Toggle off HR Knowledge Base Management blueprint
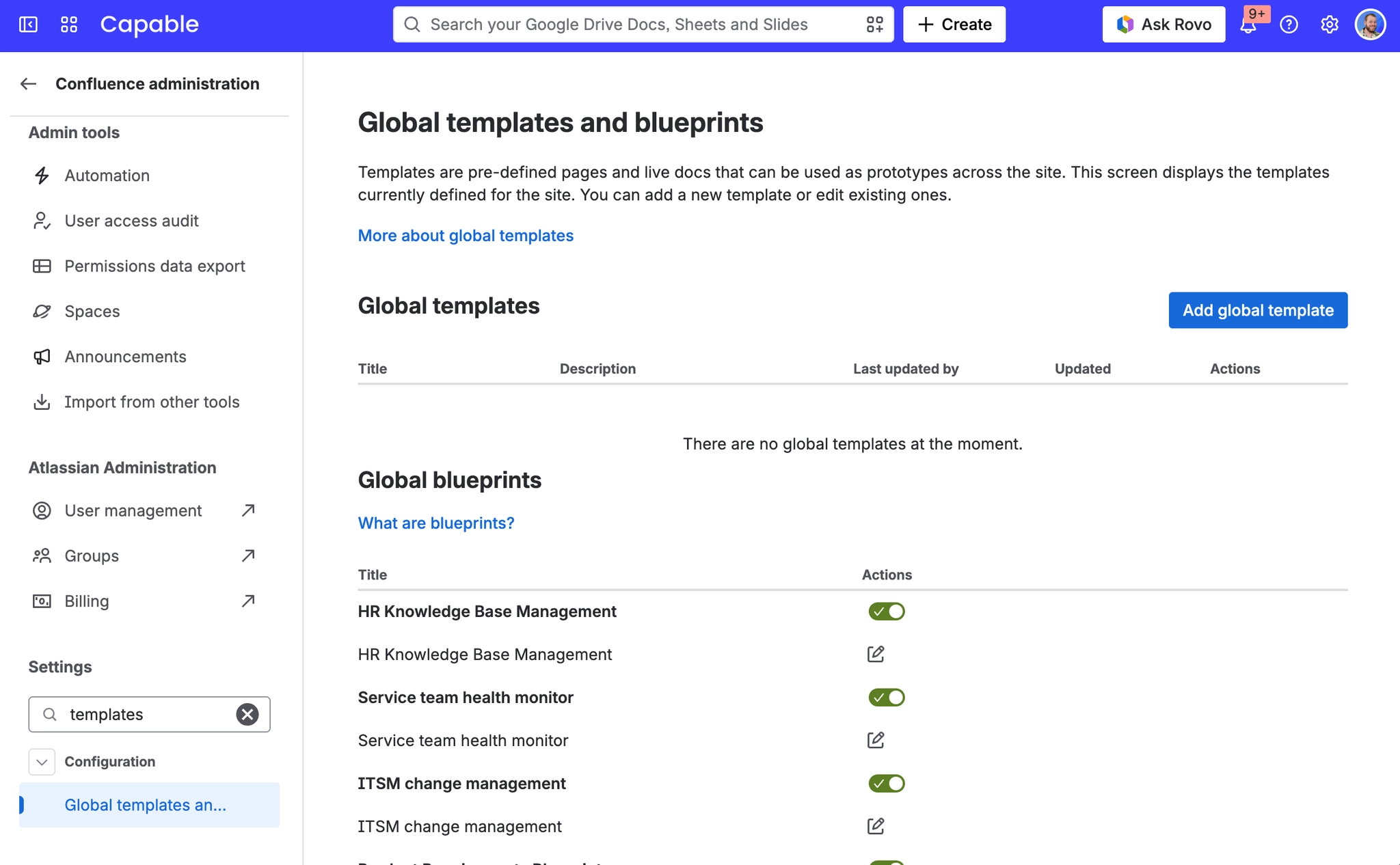The height and width of the screenshot is (865, 1400). 887,612
